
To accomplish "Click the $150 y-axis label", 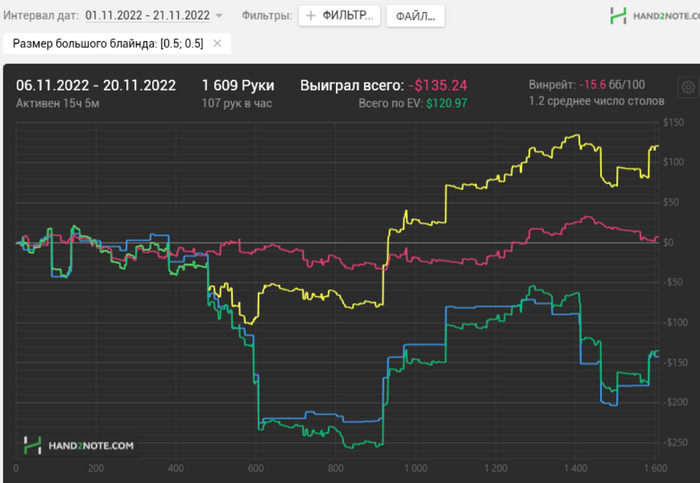I will [x=673, y=122].
